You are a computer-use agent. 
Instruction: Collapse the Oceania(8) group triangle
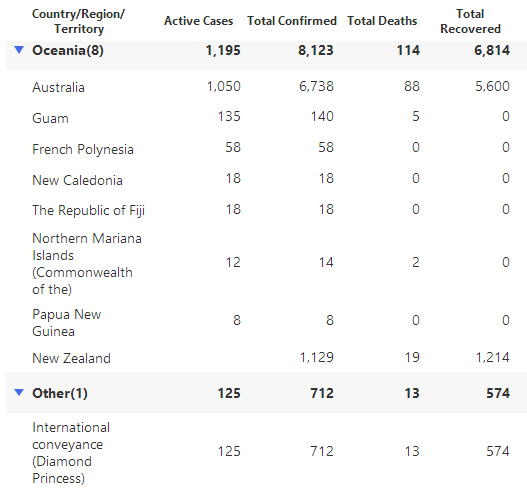(x=19, y=50)
